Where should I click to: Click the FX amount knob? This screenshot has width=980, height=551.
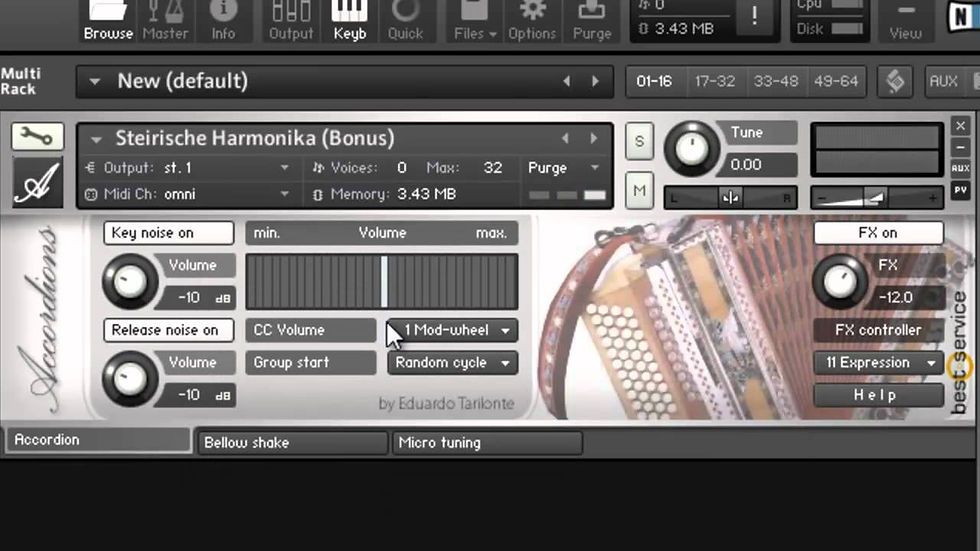click(839, 281)
